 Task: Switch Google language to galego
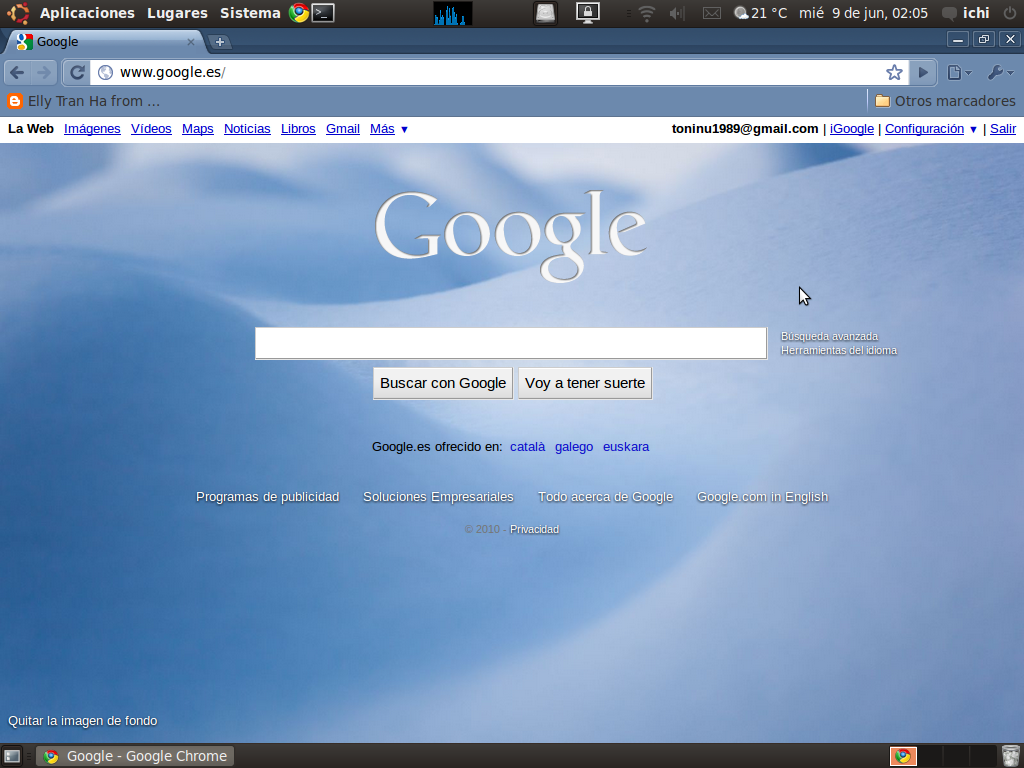[x=574, y=447]
